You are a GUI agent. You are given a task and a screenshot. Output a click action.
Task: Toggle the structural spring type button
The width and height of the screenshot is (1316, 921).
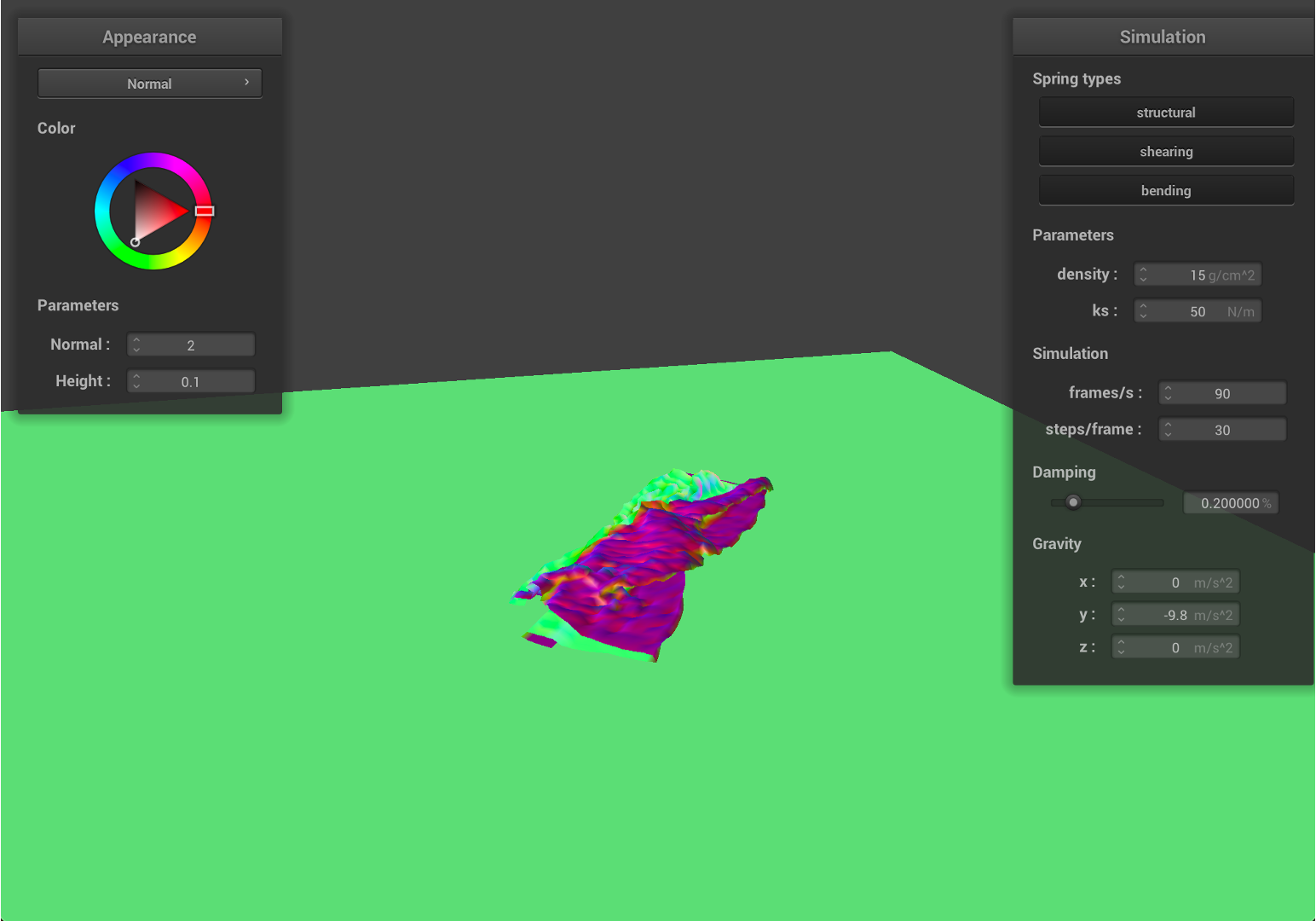[1165, 113]
